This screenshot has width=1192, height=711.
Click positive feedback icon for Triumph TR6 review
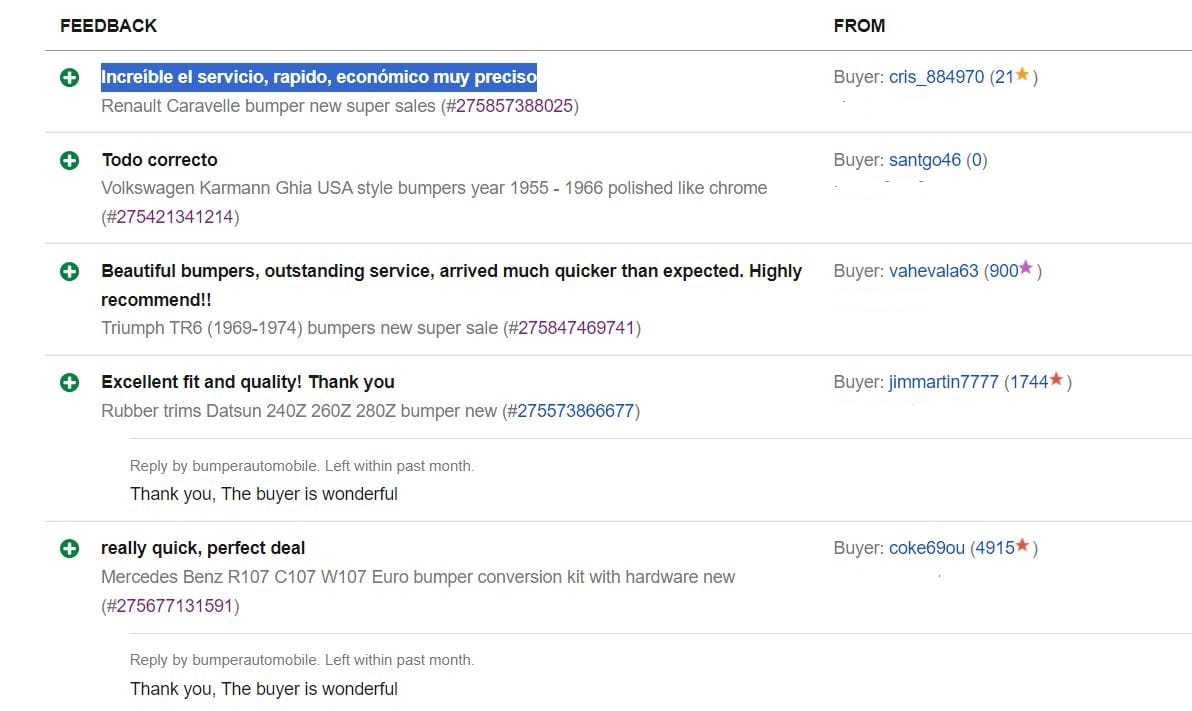click(69, 271)
